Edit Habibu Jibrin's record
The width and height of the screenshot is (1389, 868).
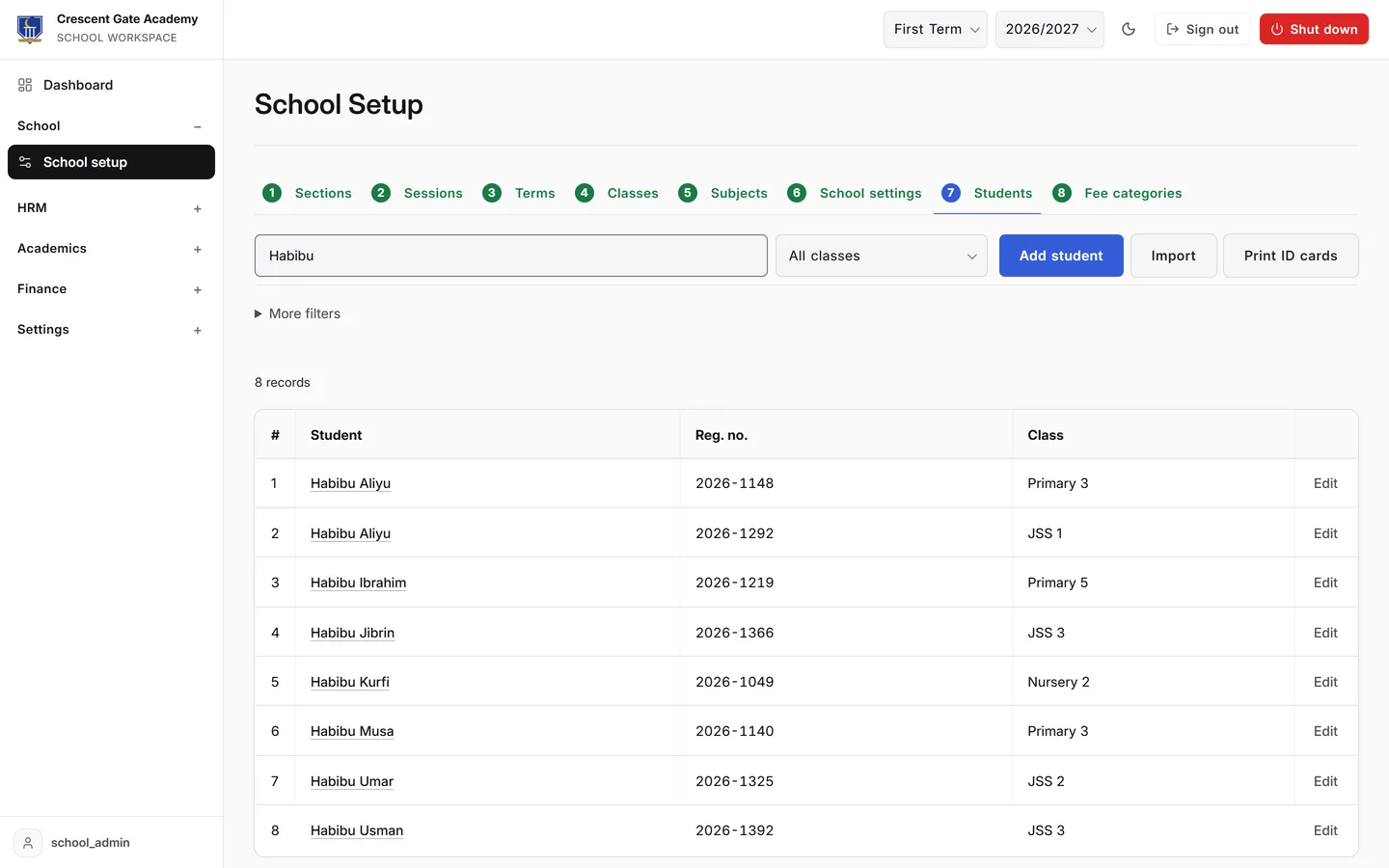tap(1325, 633)
